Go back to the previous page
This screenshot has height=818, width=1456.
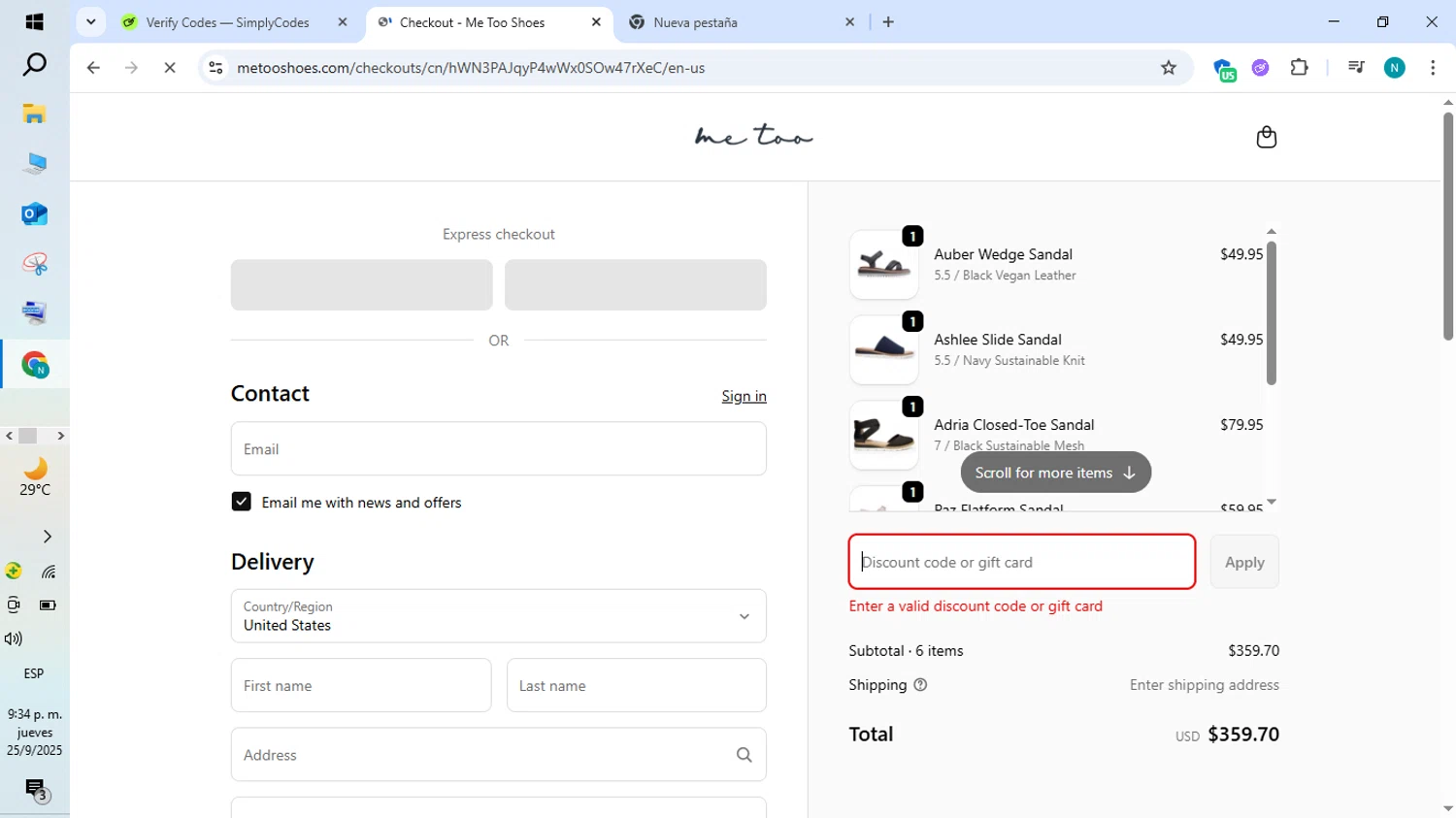click(93, 68)
